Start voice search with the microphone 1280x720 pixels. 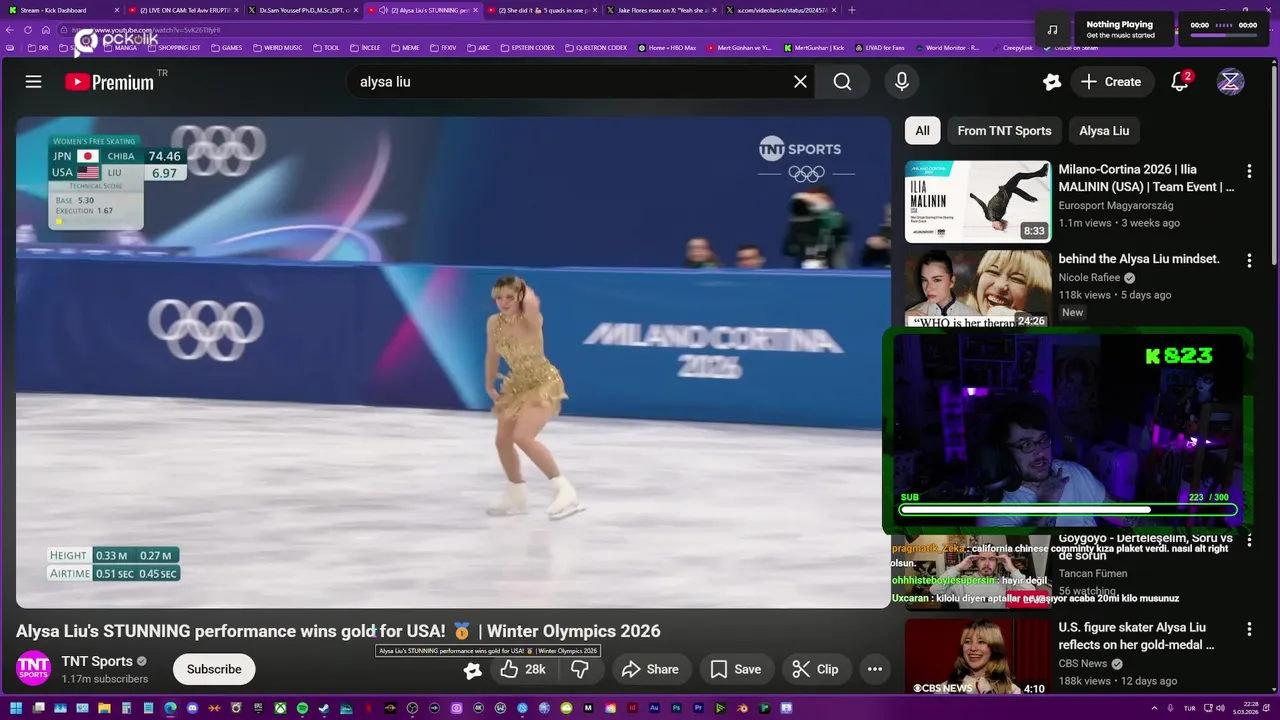point(902,82)
